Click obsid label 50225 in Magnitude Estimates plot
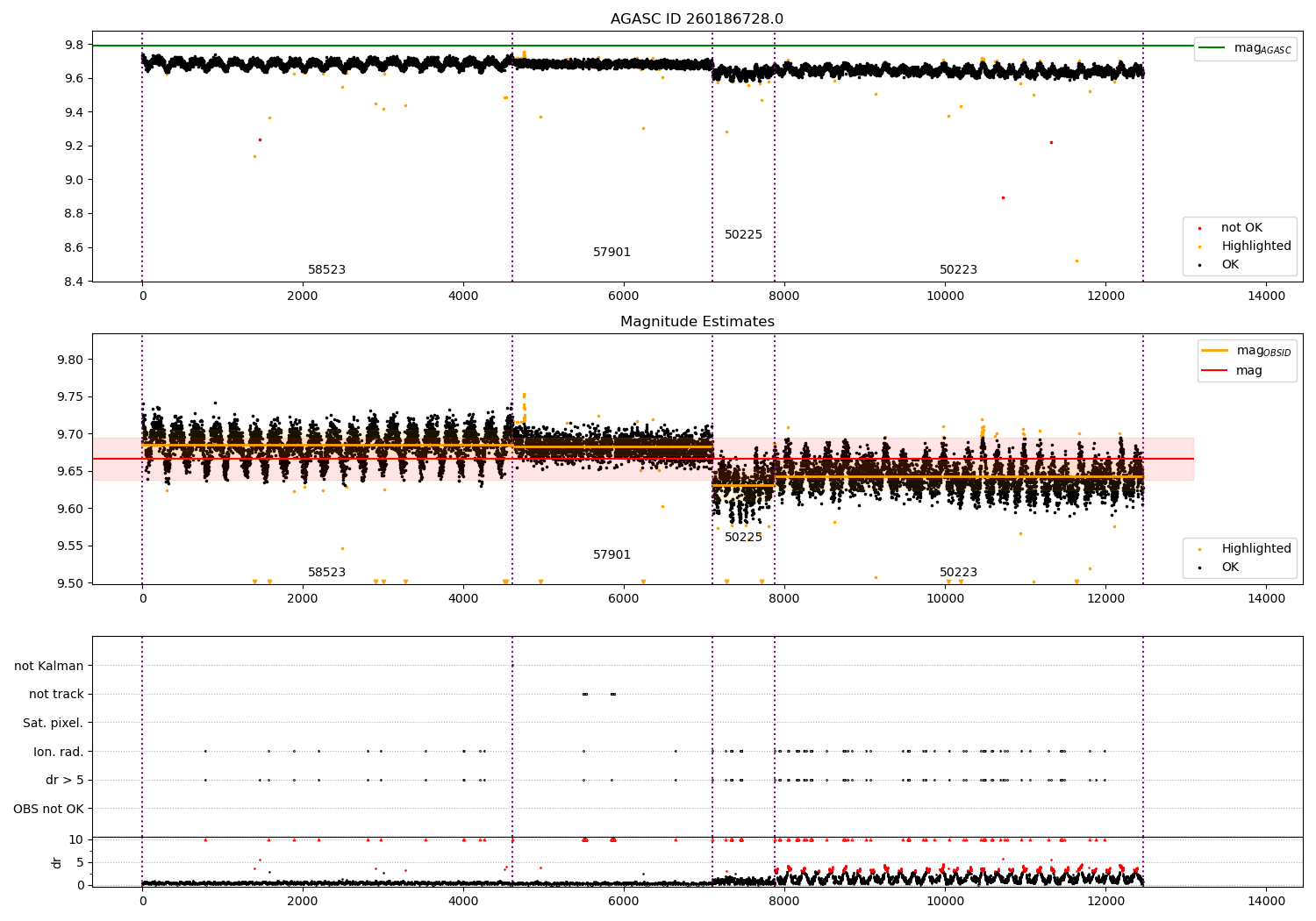This screenshot has width=1316, height=921. click(743, 538)
